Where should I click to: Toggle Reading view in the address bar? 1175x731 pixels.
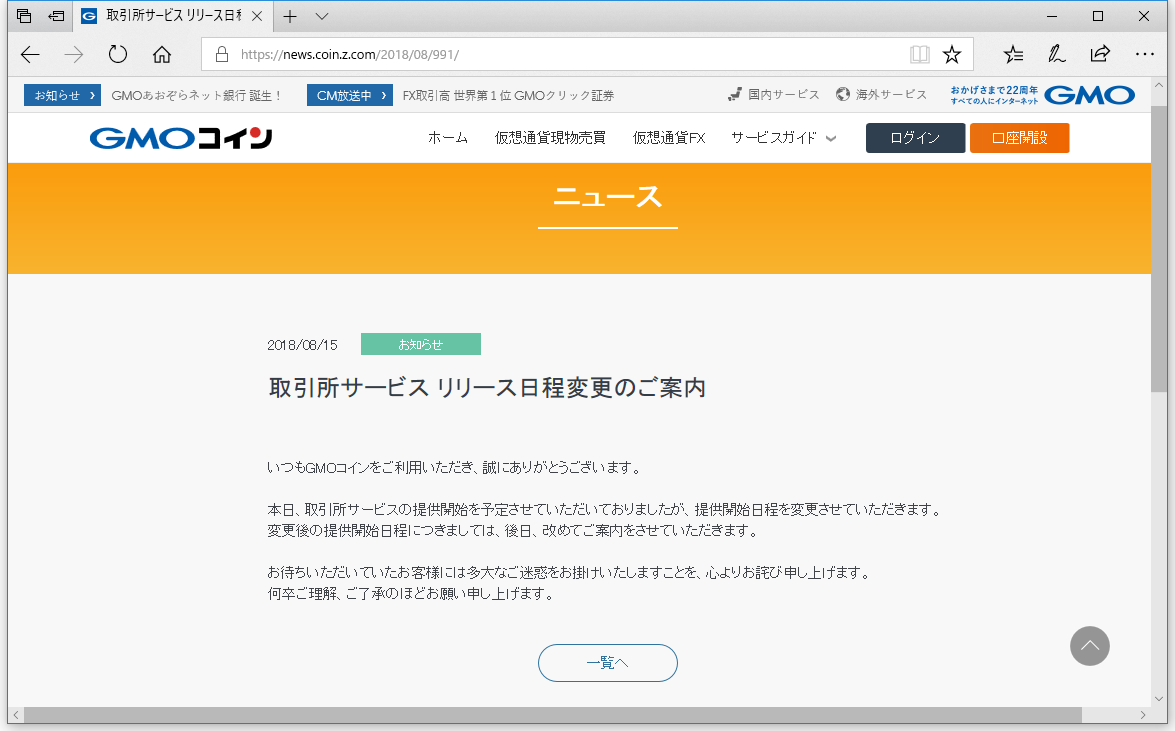[x=919, y=54]
